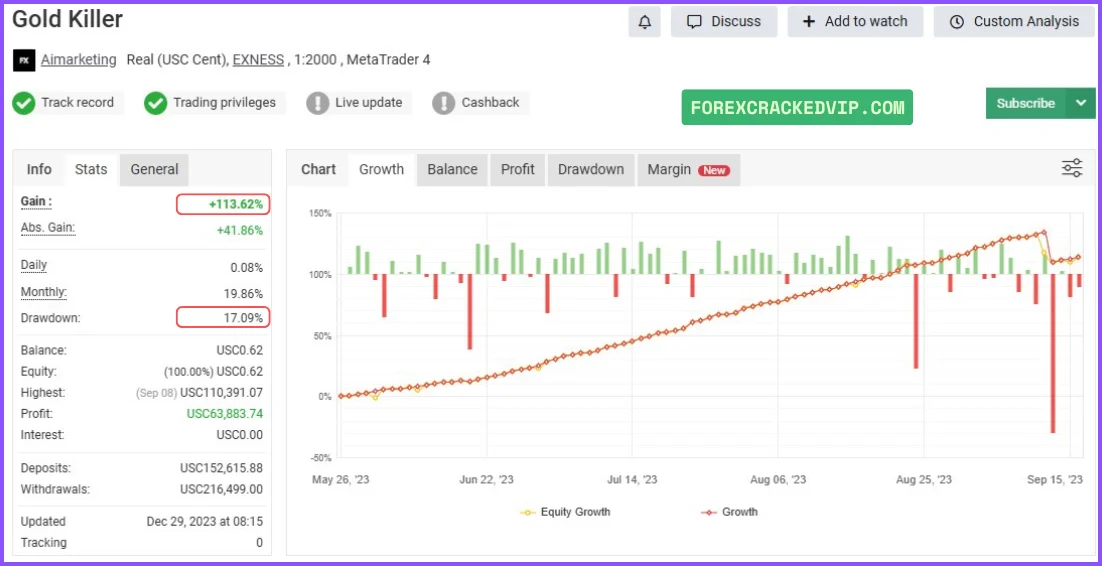1102x566 pixels.
Task: Click the Track record green checkmark
Action: click(24, 103)
